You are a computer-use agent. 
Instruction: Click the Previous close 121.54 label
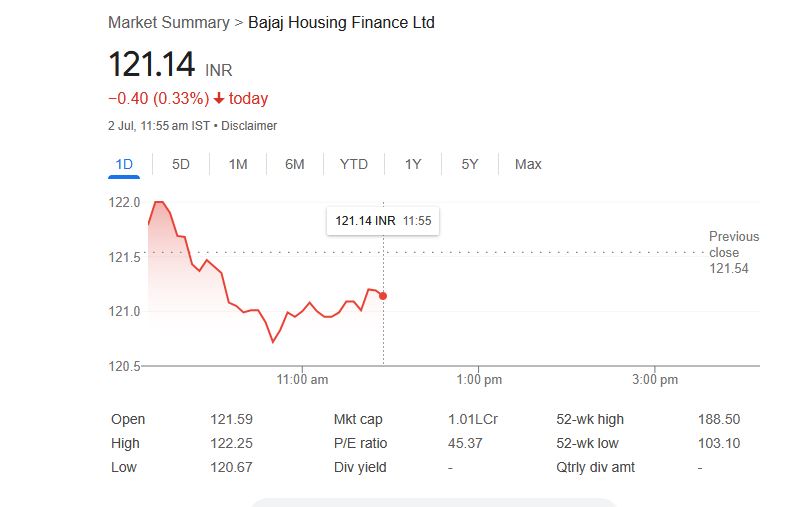click(733, 252)
